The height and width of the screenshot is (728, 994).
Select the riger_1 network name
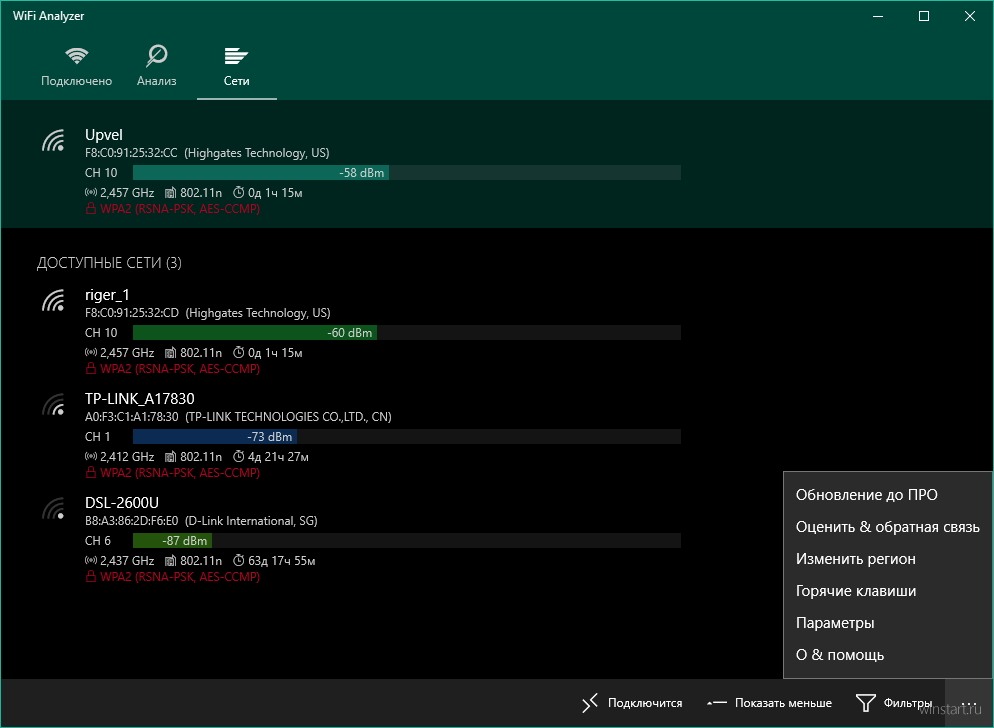[x=107, y=294]
